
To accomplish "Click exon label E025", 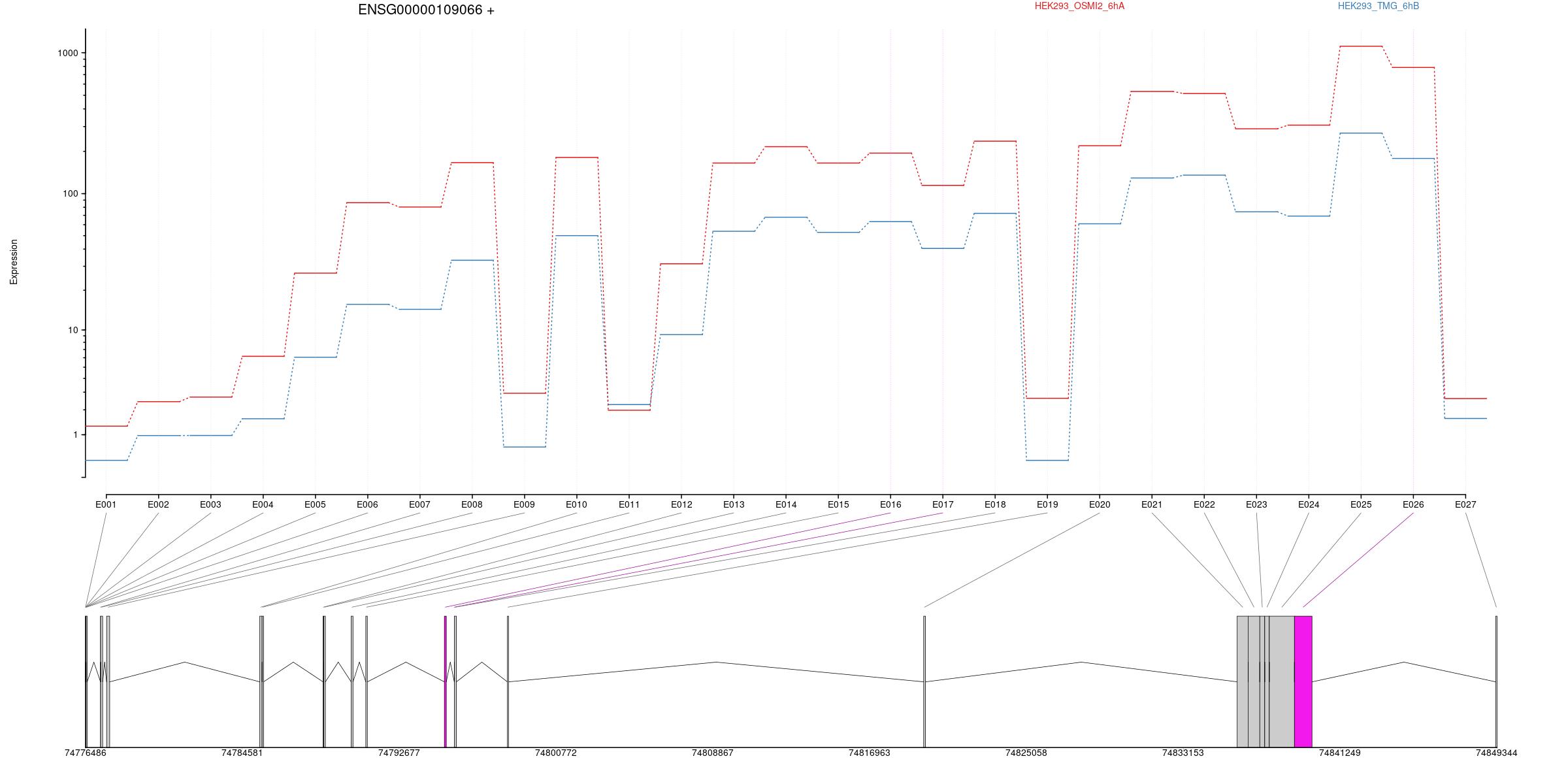I will click(x=1361, y=505).
